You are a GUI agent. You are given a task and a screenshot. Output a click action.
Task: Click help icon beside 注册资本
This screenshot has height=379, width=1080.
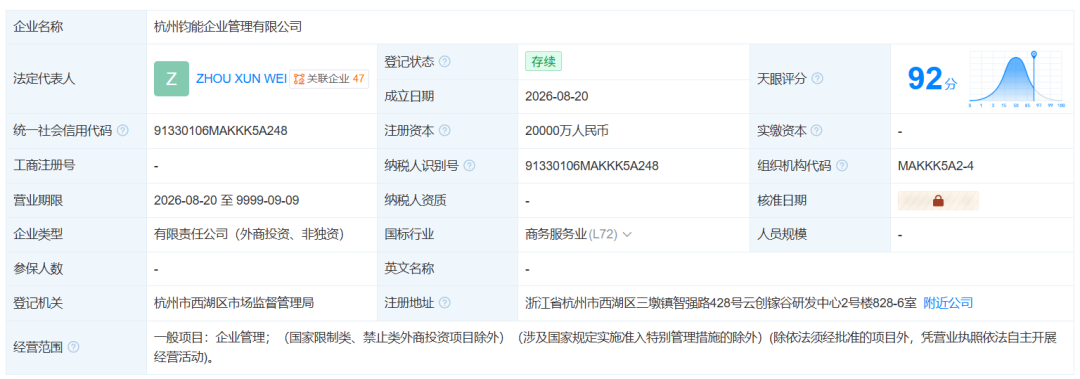(445, 130)
